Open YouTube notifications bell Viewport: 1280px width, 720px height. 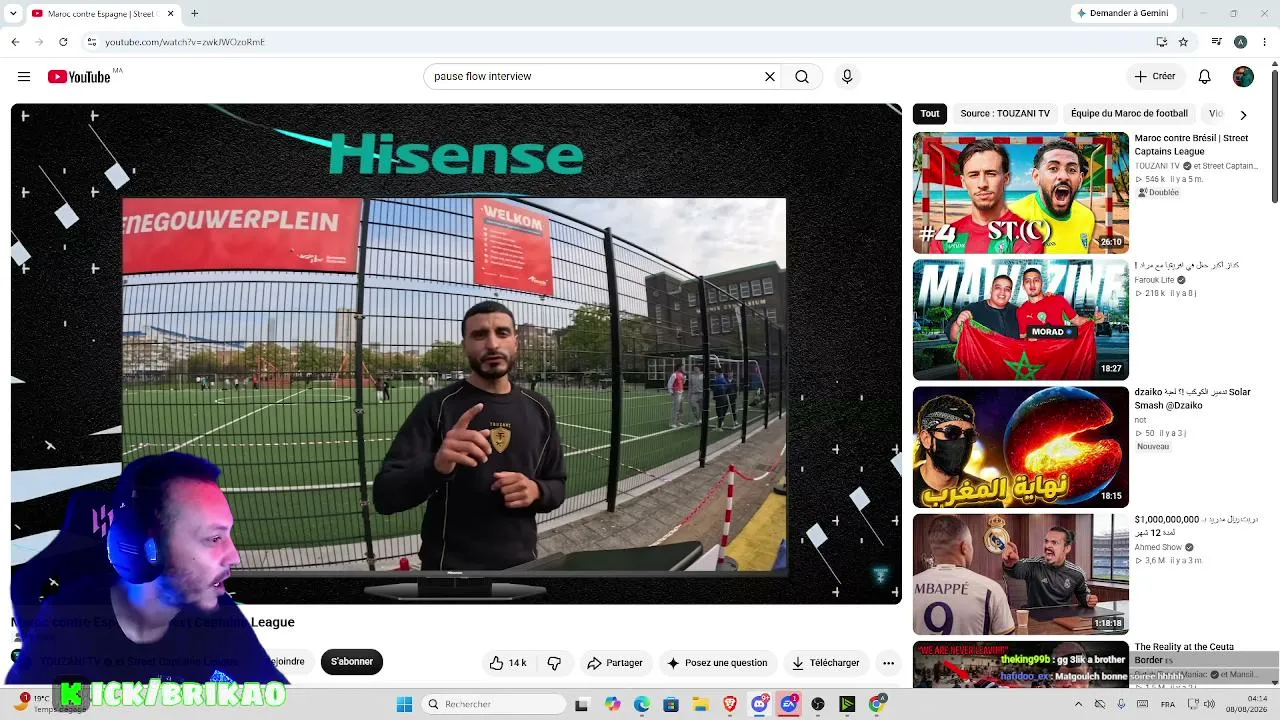coord(1205,77)
